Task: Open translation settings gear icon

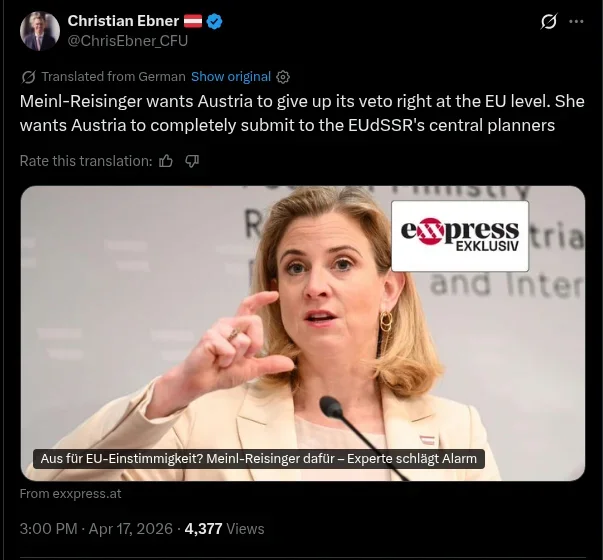Action: point(283,77)
